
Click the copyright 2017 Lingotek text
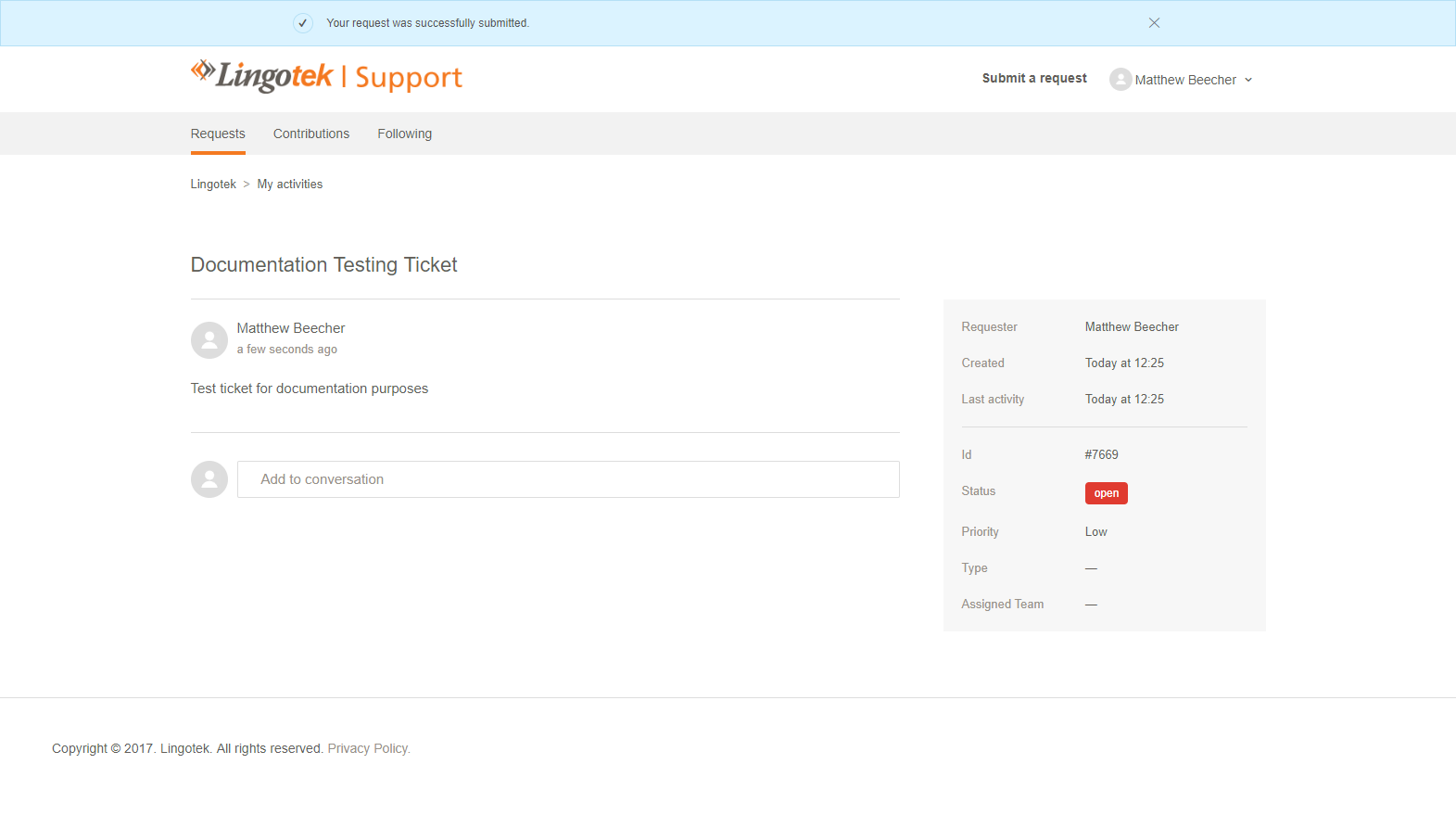pyautogui.click(x=188, y=749)
